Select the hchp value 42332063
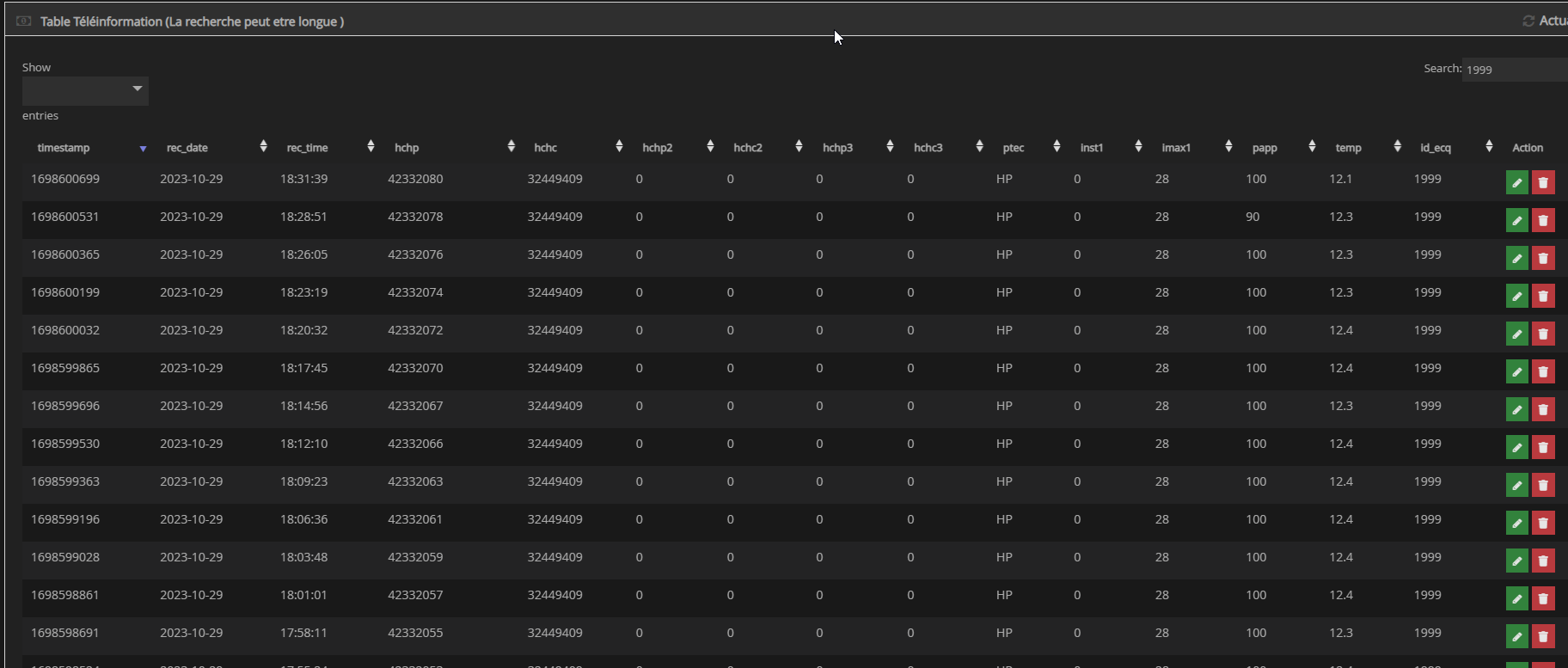1568x668 pixels. coord(415,481)
